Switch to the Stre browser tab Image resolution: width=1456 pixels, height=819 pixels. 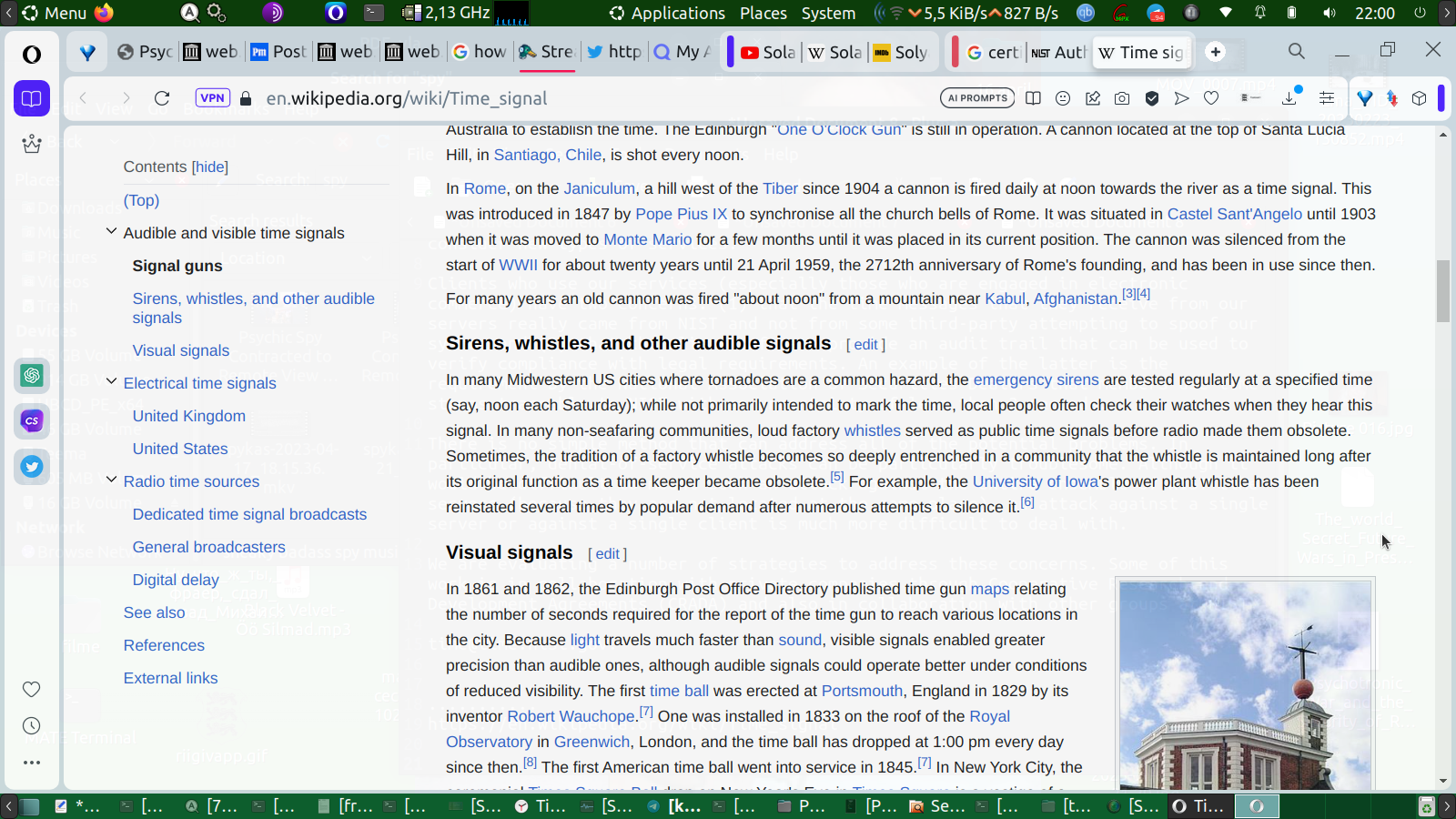[x=547, y=52]
